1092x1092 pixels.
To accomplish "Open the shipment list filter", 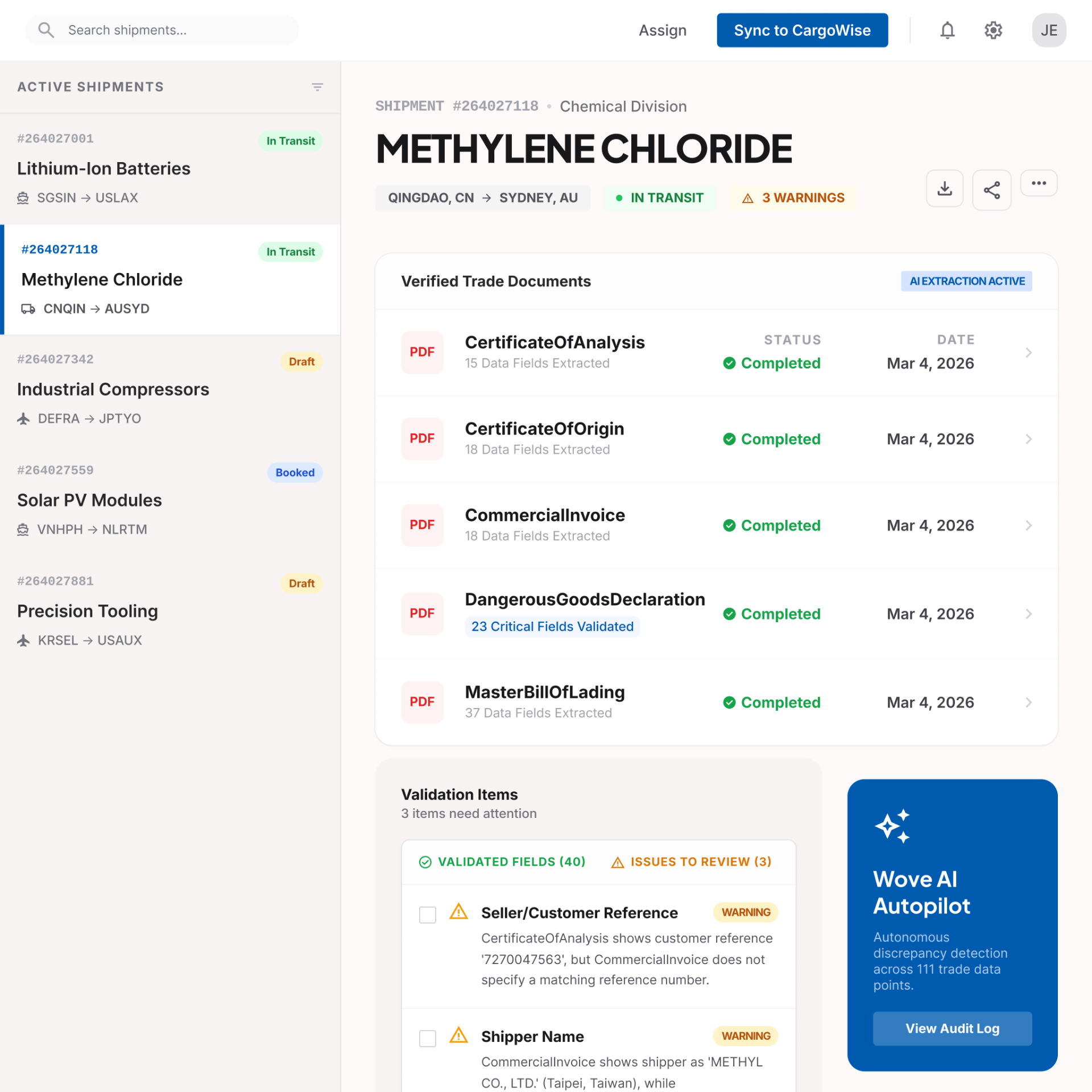I will (x=317, y=86).
